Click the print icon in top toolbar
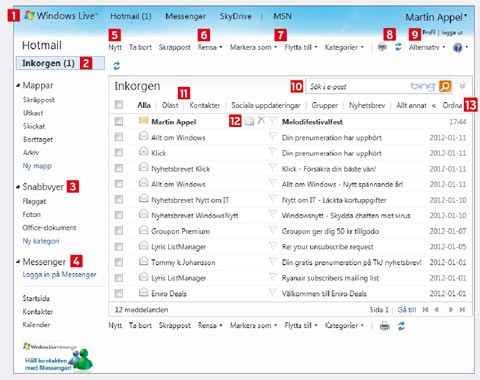Image resolution: width=480 pixels, height=380 pixels. click(x=382, y=47)
